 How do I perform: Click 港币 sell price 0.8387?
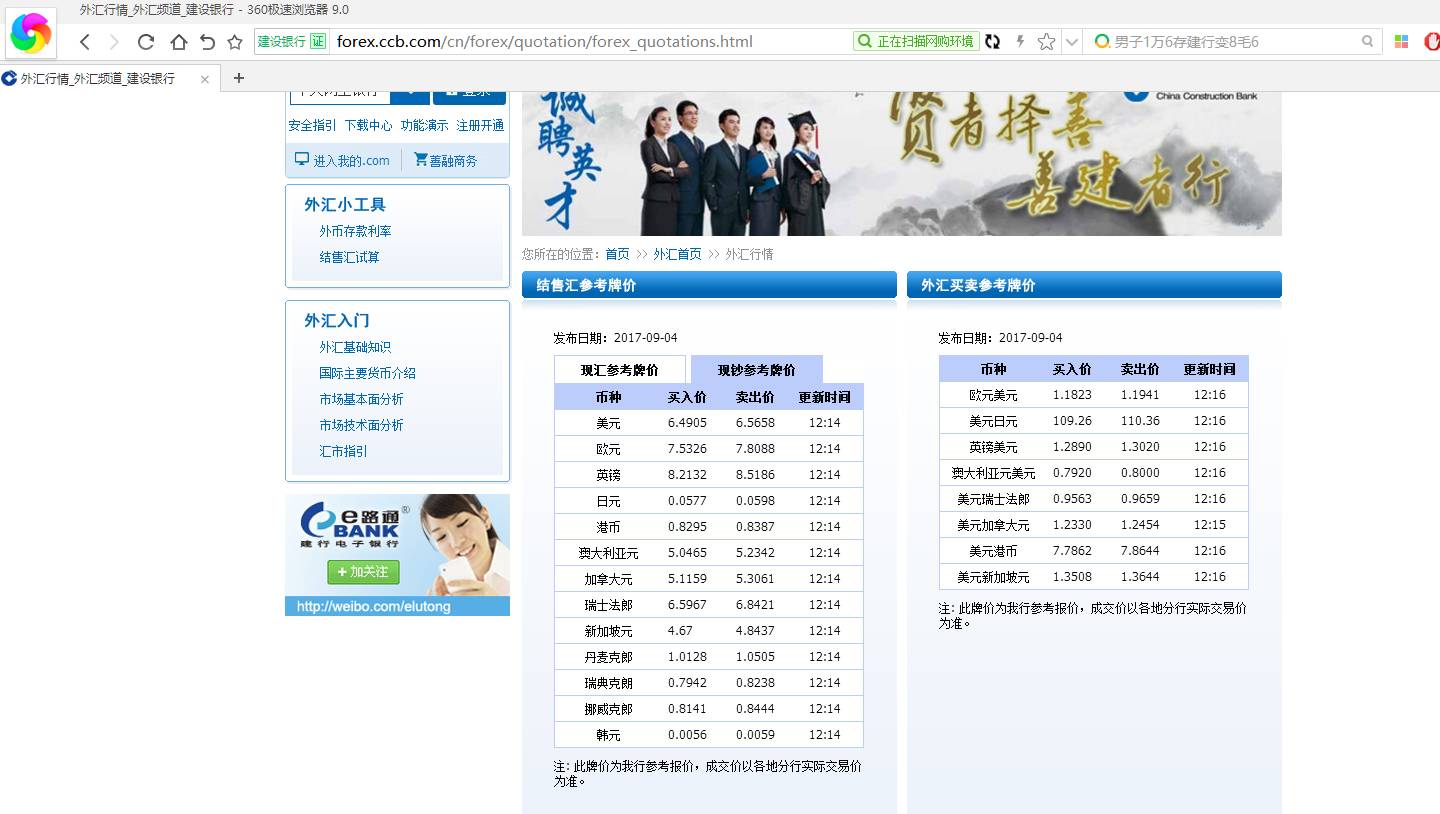pyautogui.click(x=755, y=527)
